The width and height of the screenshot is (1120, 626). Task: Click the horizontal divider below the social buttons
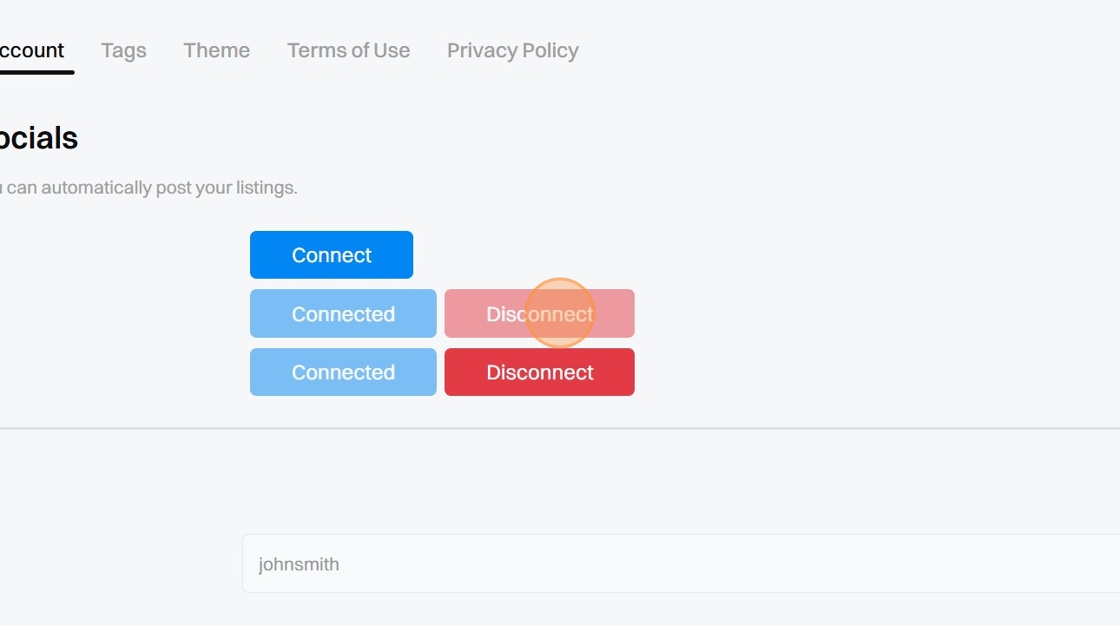(x=560, y=428)
